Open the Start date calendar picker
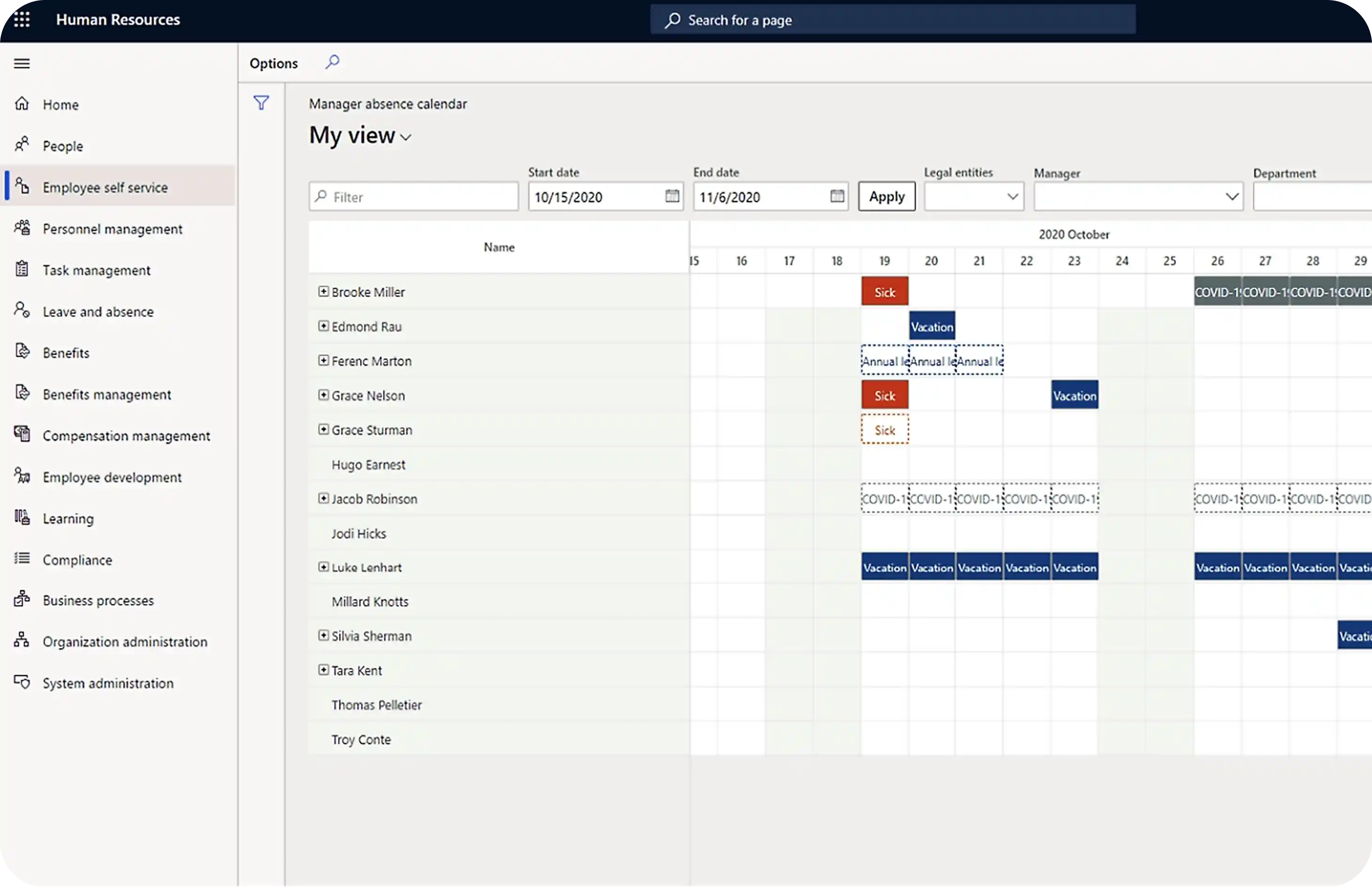The image size is (1372, 887). coord(671,196)
